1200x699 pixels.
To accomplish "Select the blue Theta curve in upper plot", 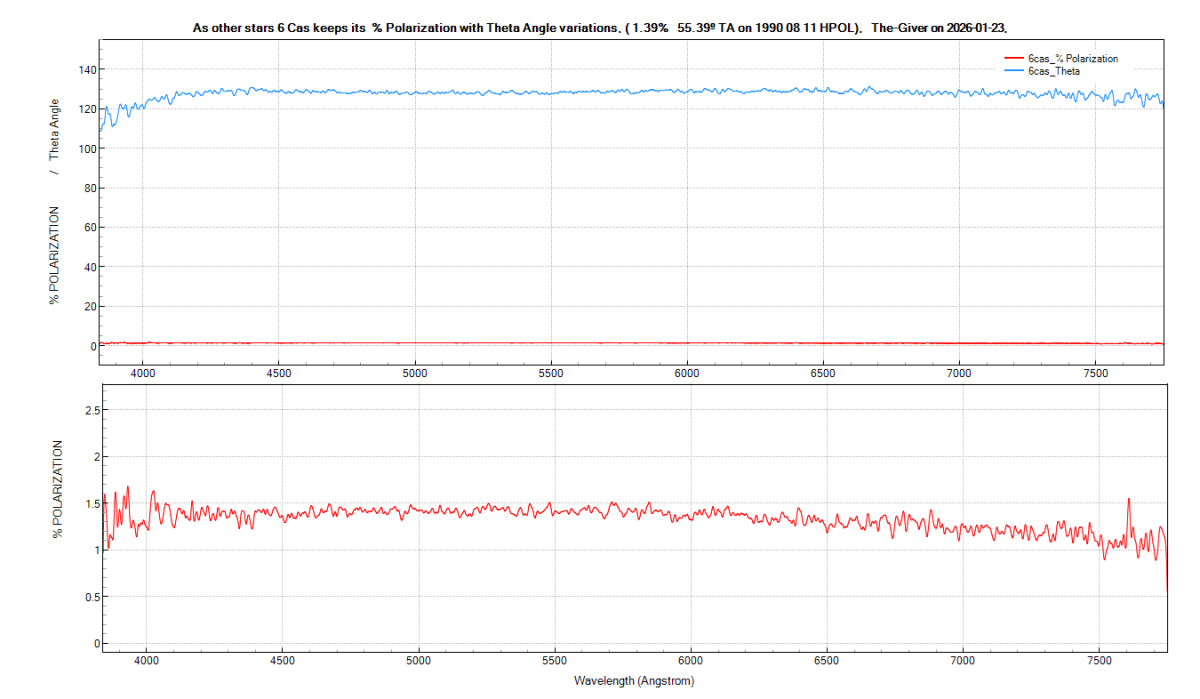I will (x=600, y=91).
